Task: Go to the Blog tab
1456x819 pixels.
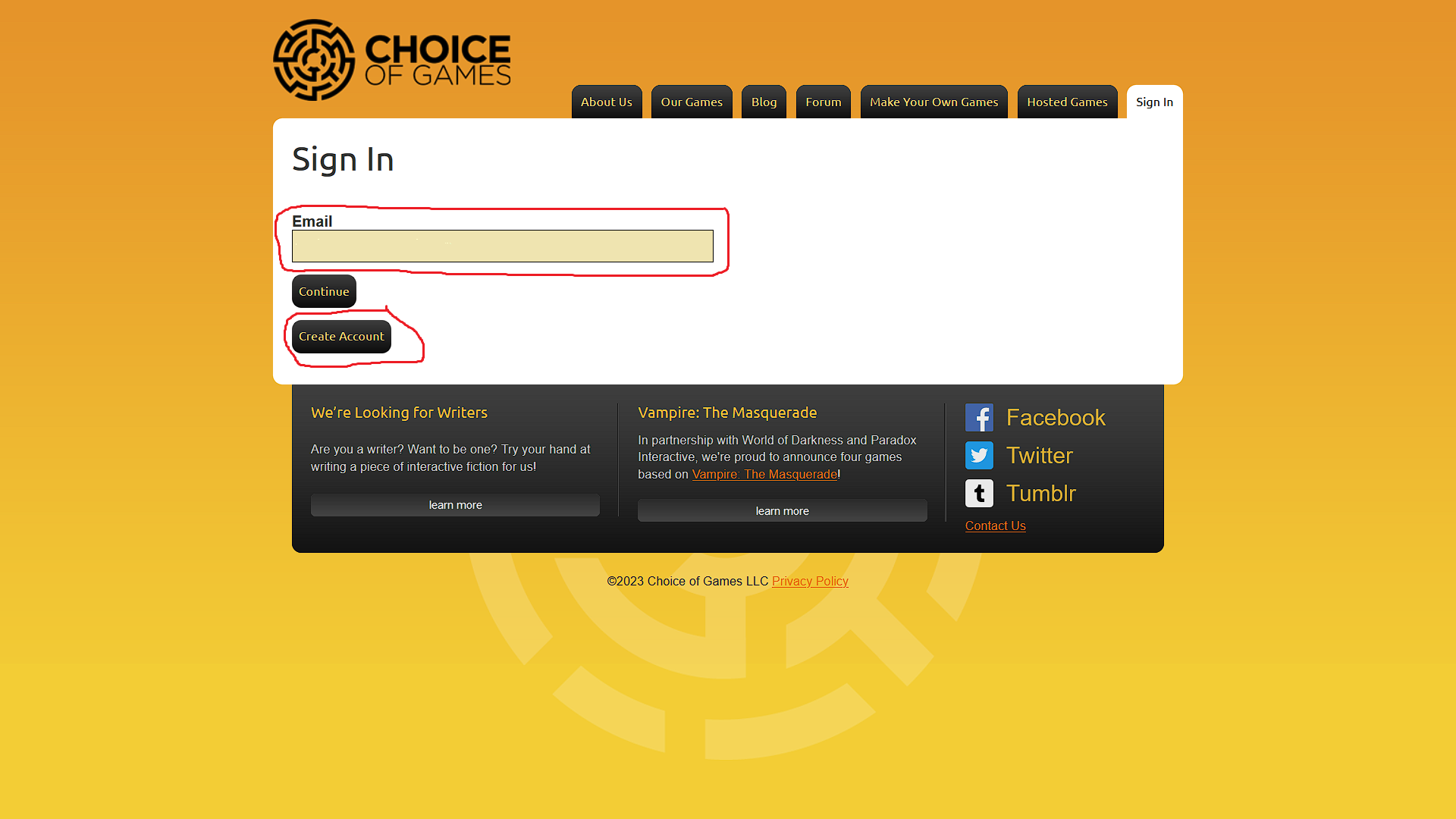Action: (x=764, y=102)
